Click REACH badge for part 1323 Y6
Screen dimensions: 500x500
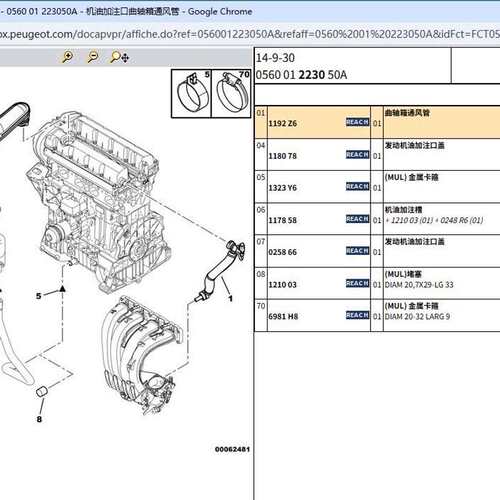coord(357,187)
